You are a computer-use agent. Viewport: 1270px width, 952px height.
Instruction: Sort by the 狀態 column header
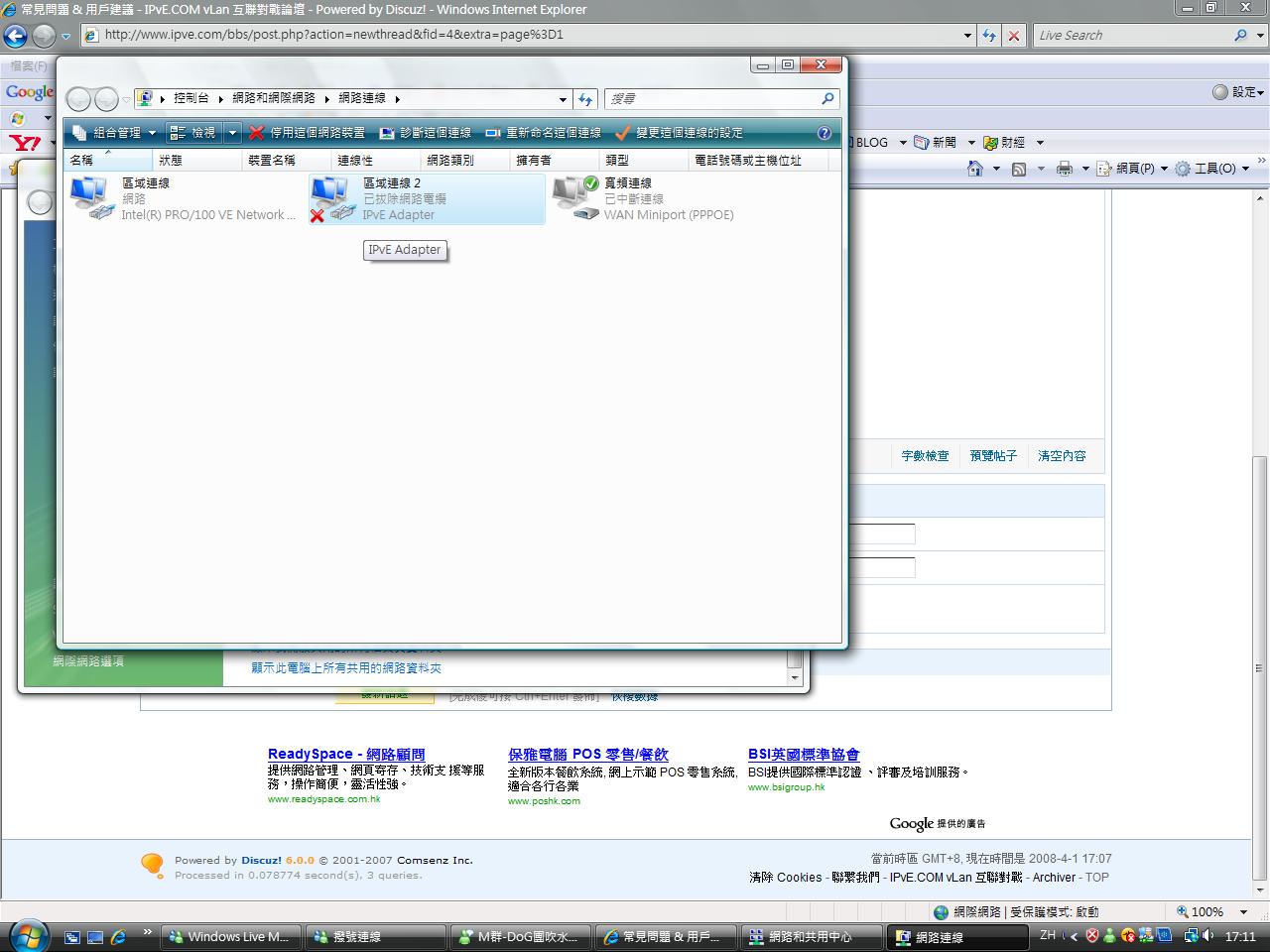pyautogui.click(x=197, y=160)
